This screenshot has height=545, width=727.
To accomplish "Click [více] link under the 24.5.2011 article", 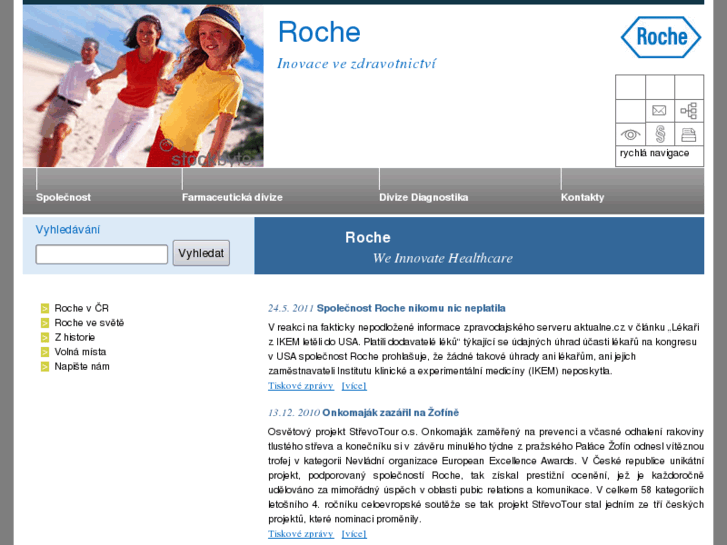I will tap(354, 386).
